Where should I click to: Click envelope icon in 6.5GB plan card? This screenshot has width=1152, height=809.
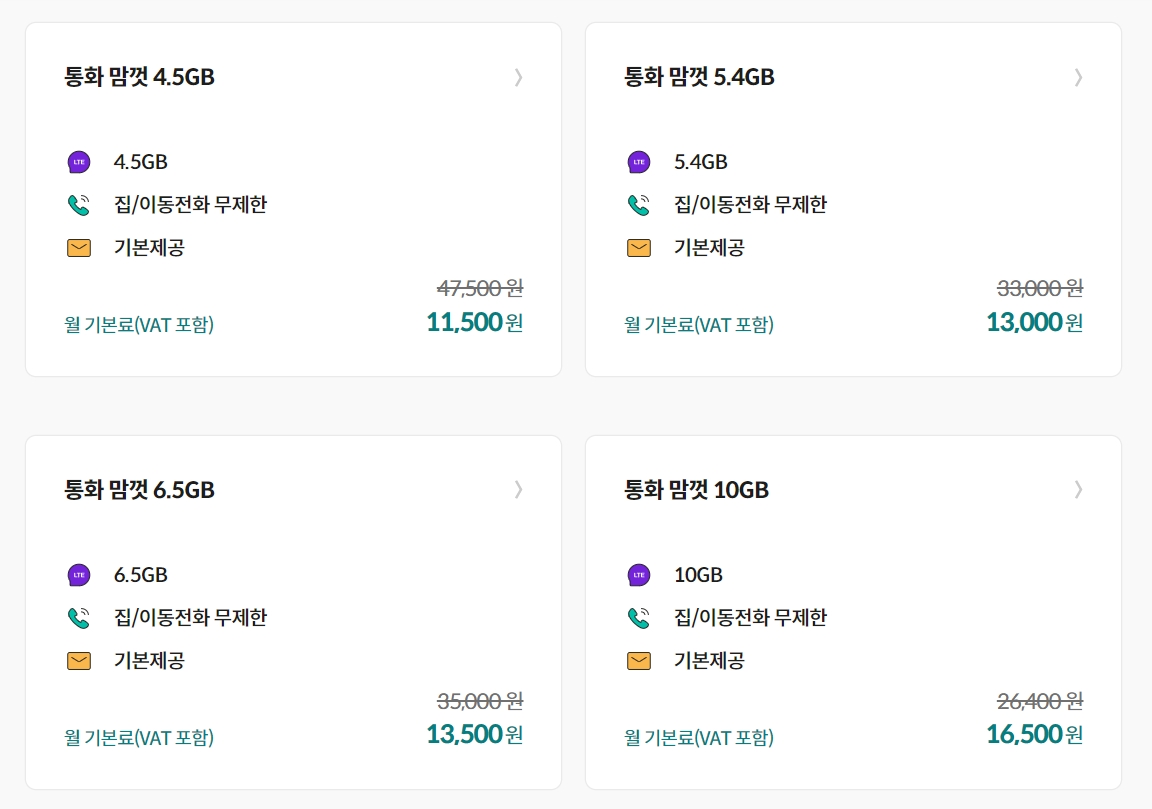(79, 661)
